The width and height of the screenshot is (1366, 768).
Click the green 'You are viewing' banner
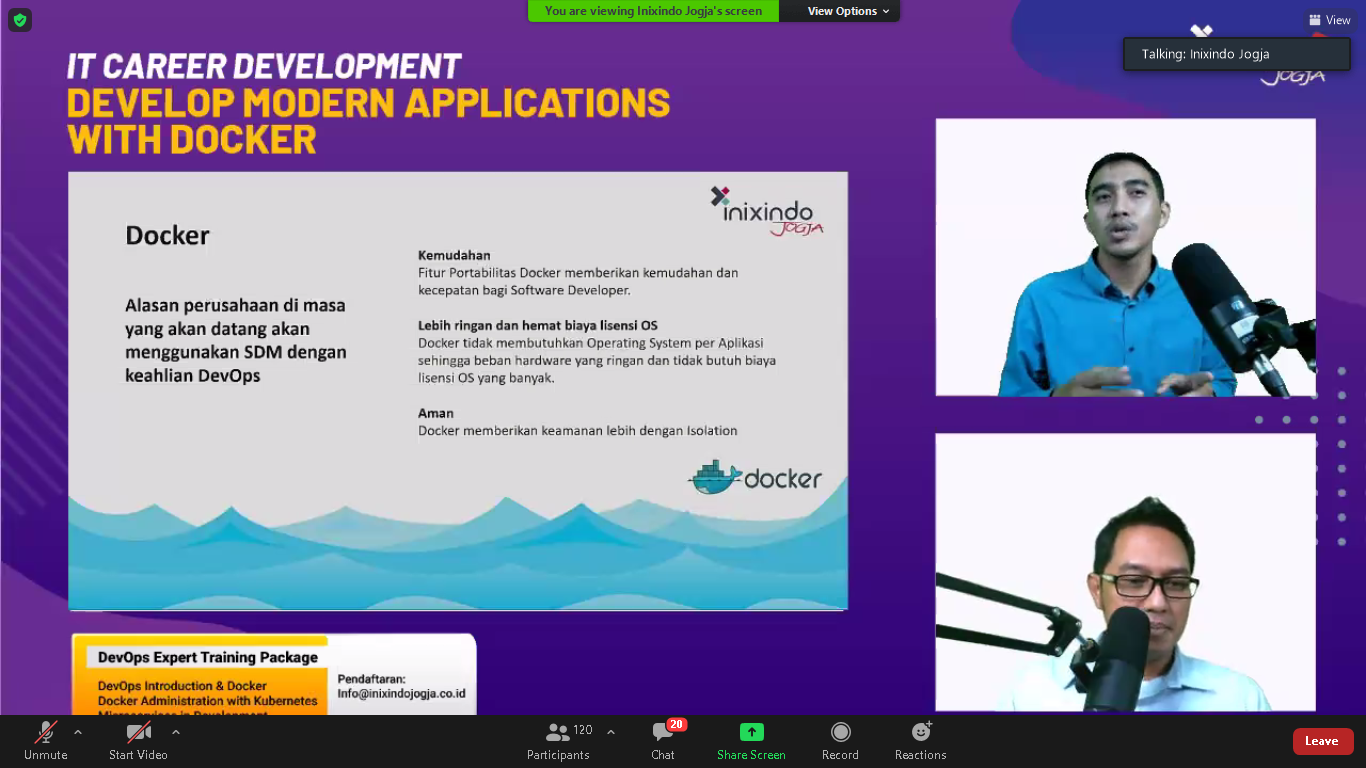(x=653, y=11)
